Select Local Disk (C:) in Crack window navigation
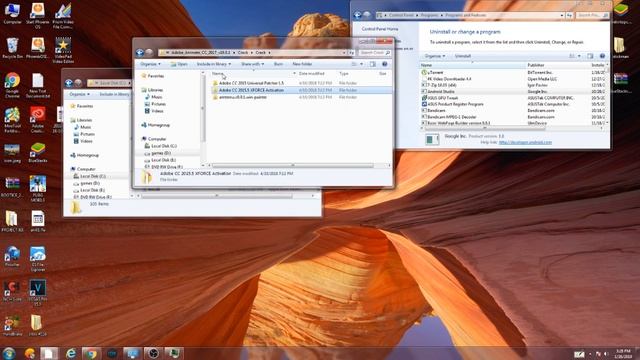This screenshot has width=640, height=360. click(164, 146)
